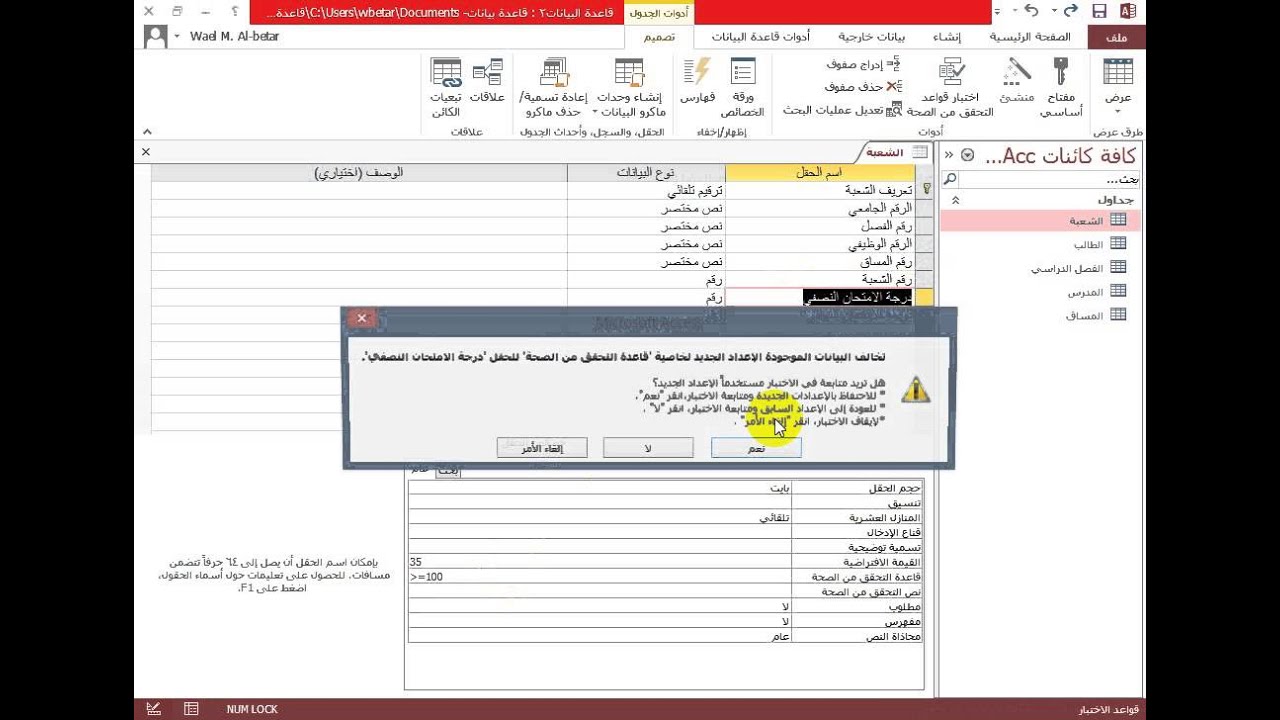Click the help question mark icon

point(234,11)
